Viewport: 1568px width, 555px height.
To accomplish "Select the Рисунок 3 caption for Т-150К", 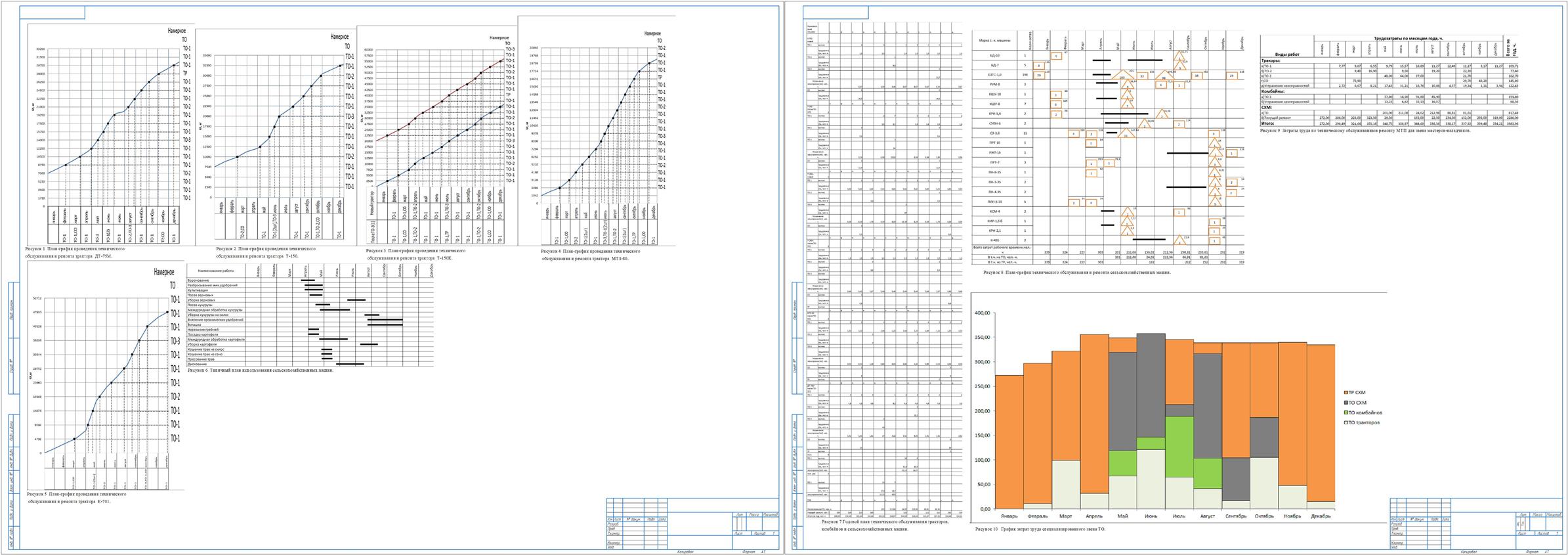I will click(x=415, y=254).
